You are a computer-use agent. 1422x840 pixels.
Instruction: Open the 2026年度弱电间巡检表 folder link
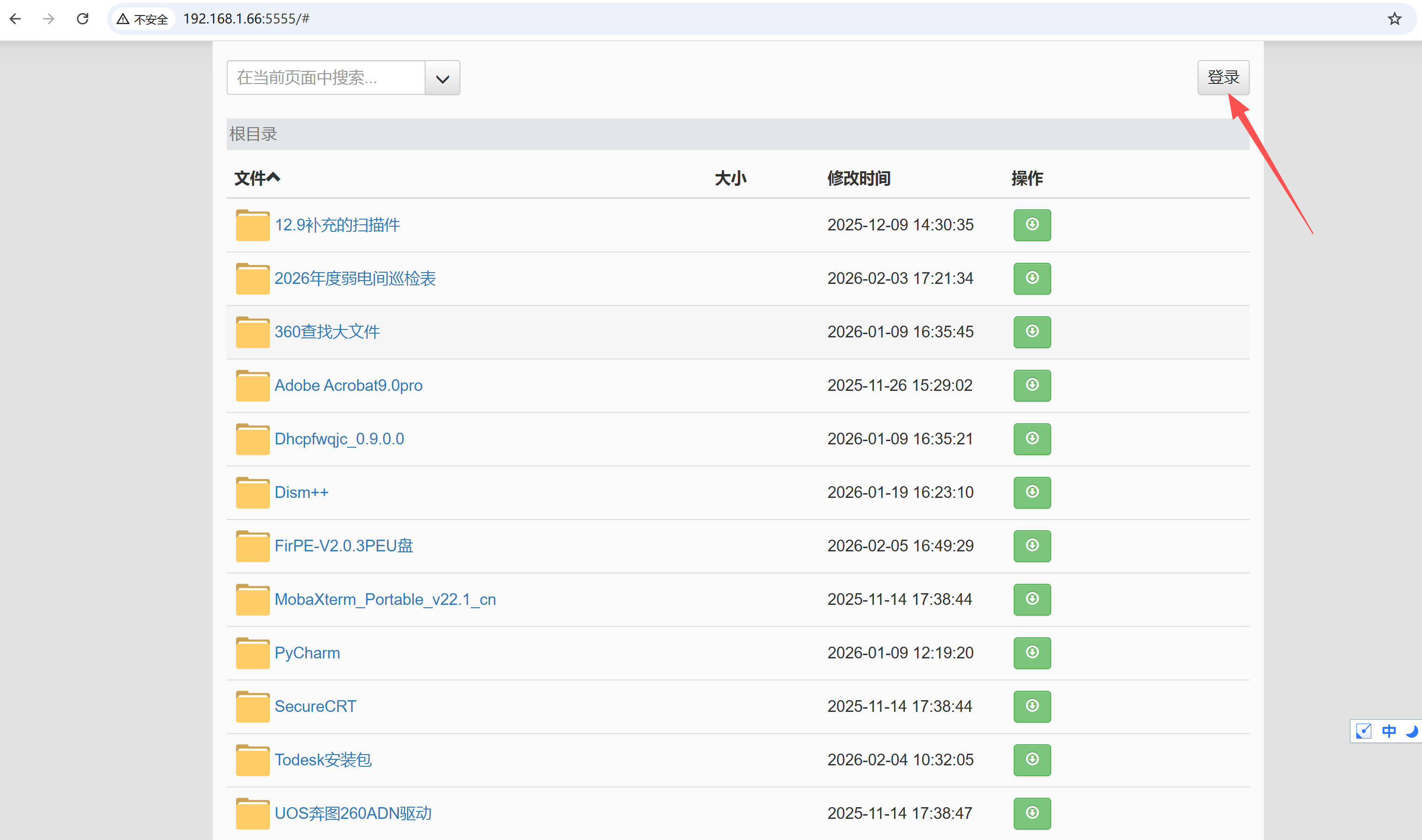point(355,278)
